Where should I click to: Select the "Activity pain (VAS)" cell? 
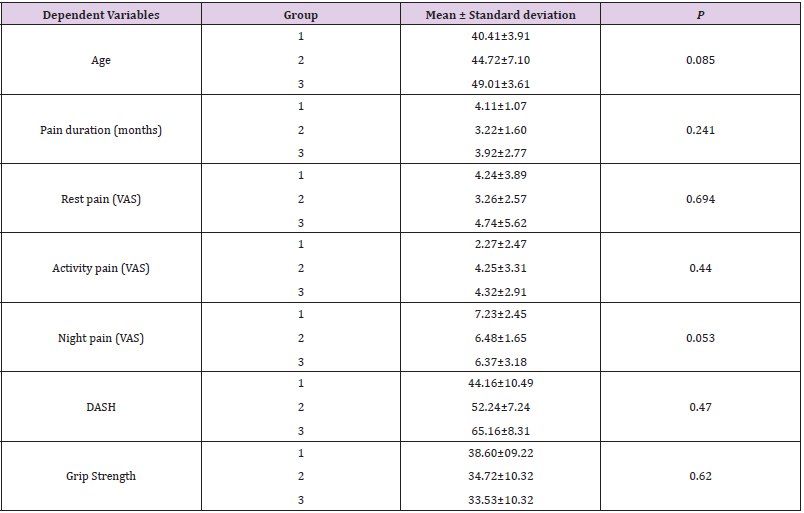101,269
